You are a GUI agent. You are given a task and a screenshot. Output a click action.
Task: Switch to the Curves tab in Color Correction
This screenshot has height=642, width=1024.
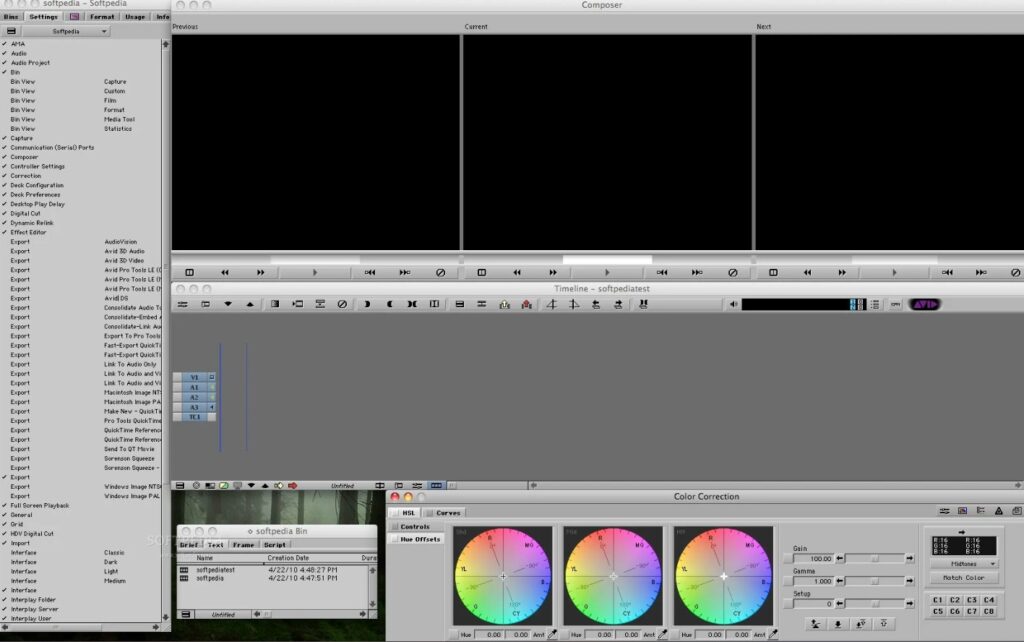446,512
